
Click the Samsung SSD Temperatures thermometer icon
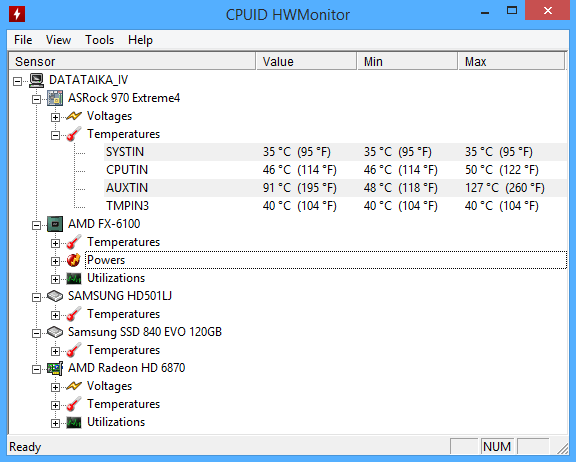coord(73,350)
